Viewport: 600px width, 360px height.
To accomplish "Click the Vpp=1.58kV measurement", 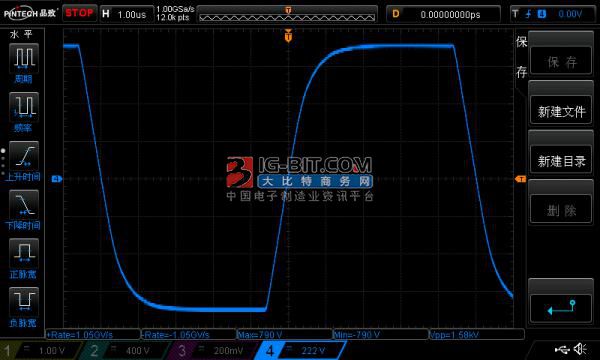I will point(476,335).
